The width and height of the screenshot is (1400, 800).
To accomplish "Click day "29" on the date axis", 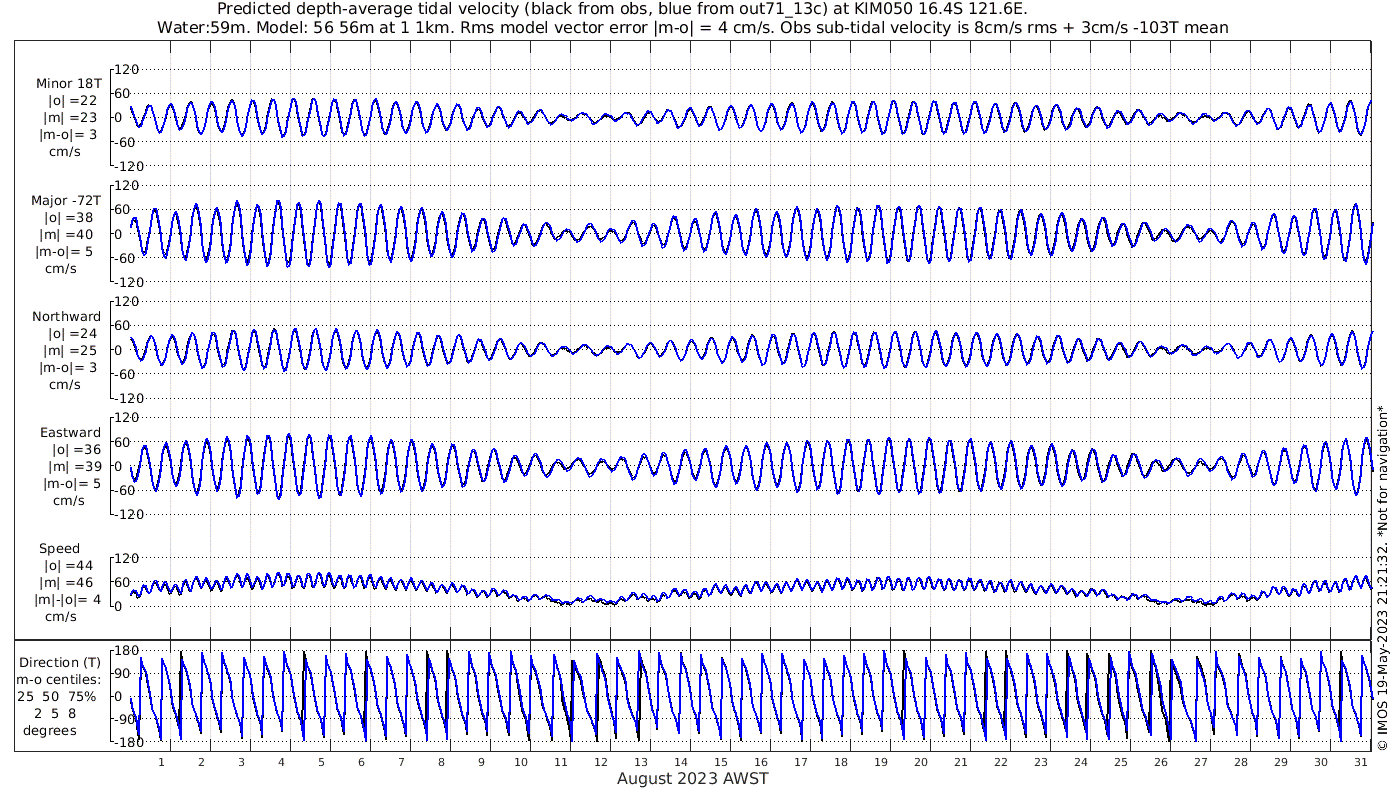I will click(x=1281, y=762).
